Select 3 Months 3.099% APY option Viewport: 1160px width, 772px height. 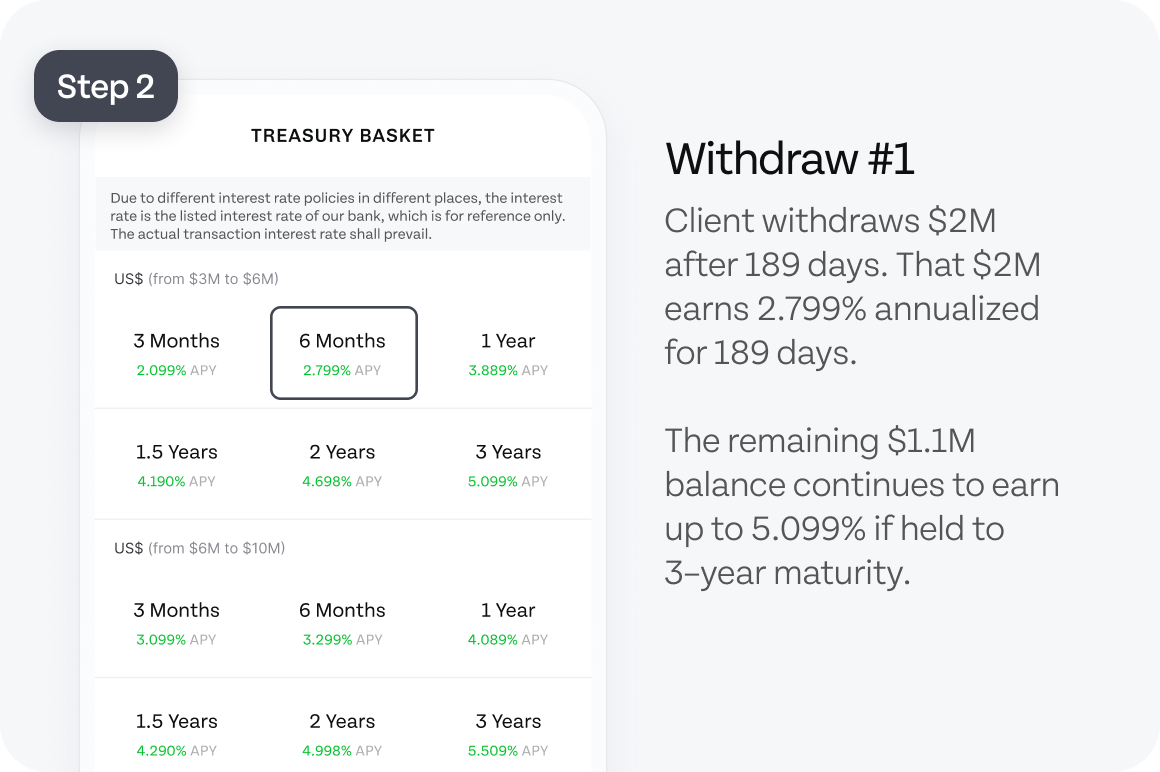pyautogui.click(x=176, y=623)
